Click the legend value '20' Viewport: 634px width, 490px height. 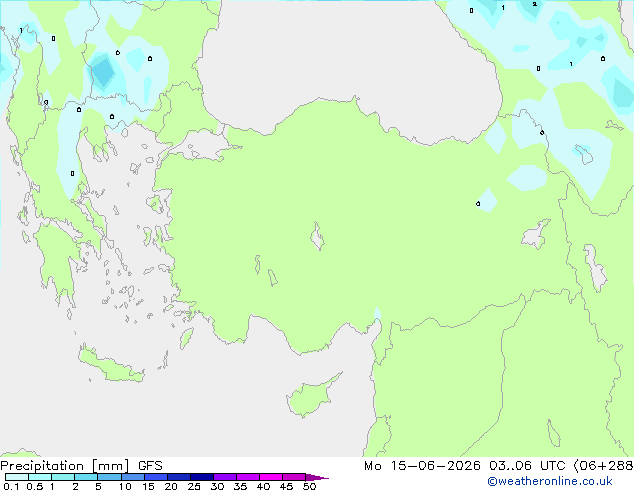click(171, 486)
